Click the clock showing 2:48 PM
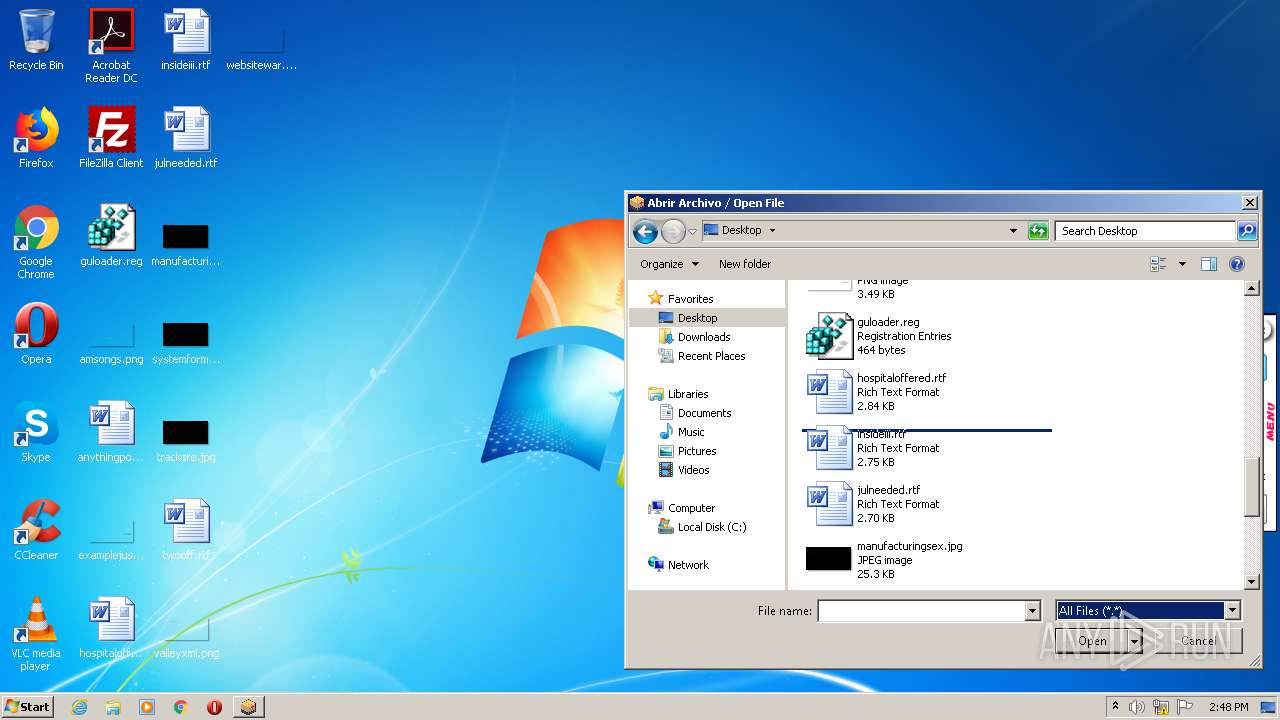This screenshot has height=720, width=1280. click(x=1228, y=707)
